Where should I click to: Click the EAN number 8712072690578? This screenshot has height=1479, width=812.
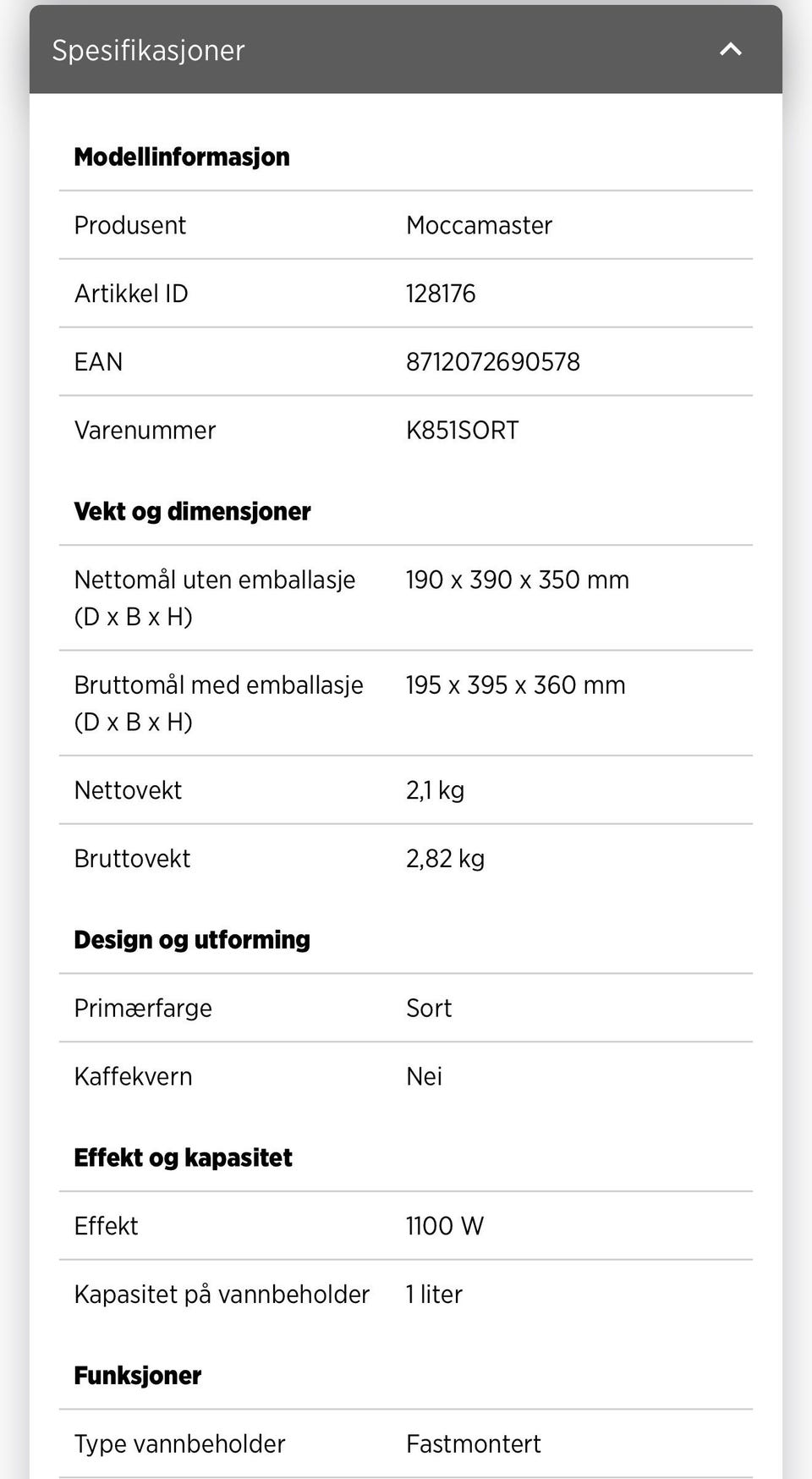click(492, 362)
